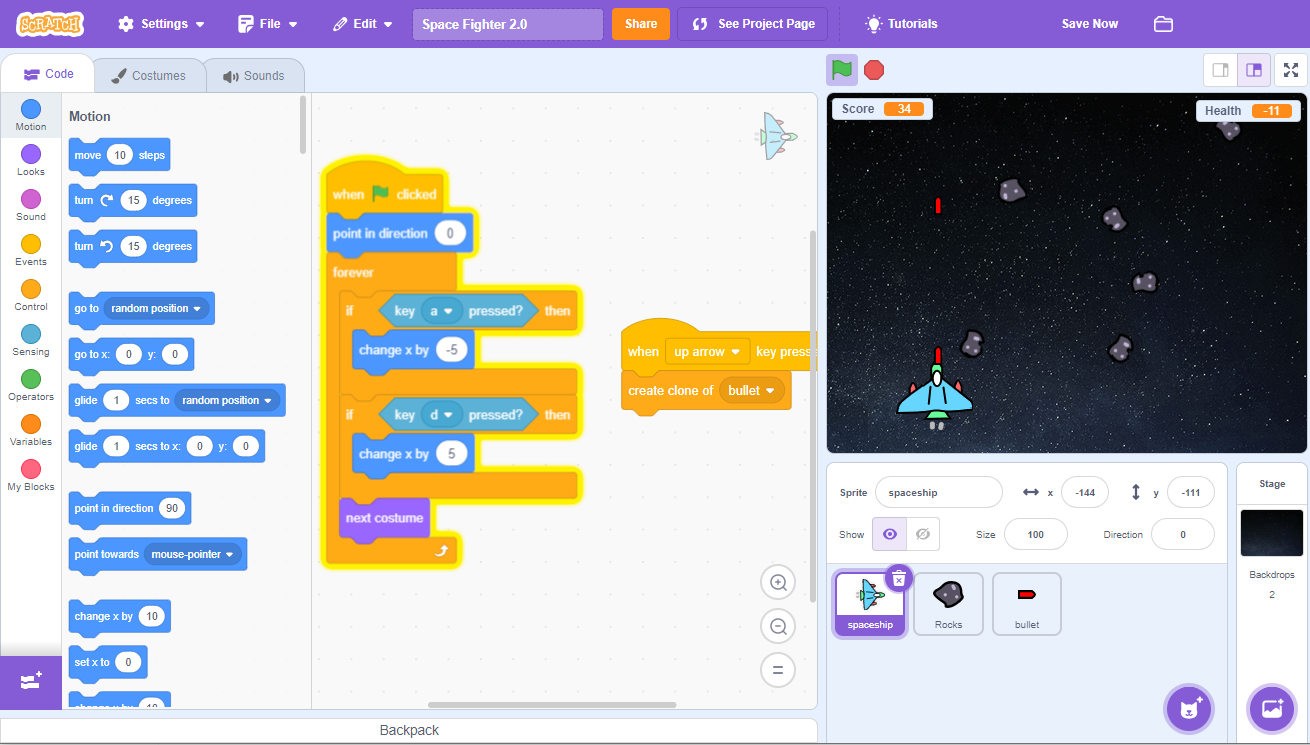Click the 'move 10 steps' palette block
This screenshot has height=745, width=1310.
pos(119,156)
